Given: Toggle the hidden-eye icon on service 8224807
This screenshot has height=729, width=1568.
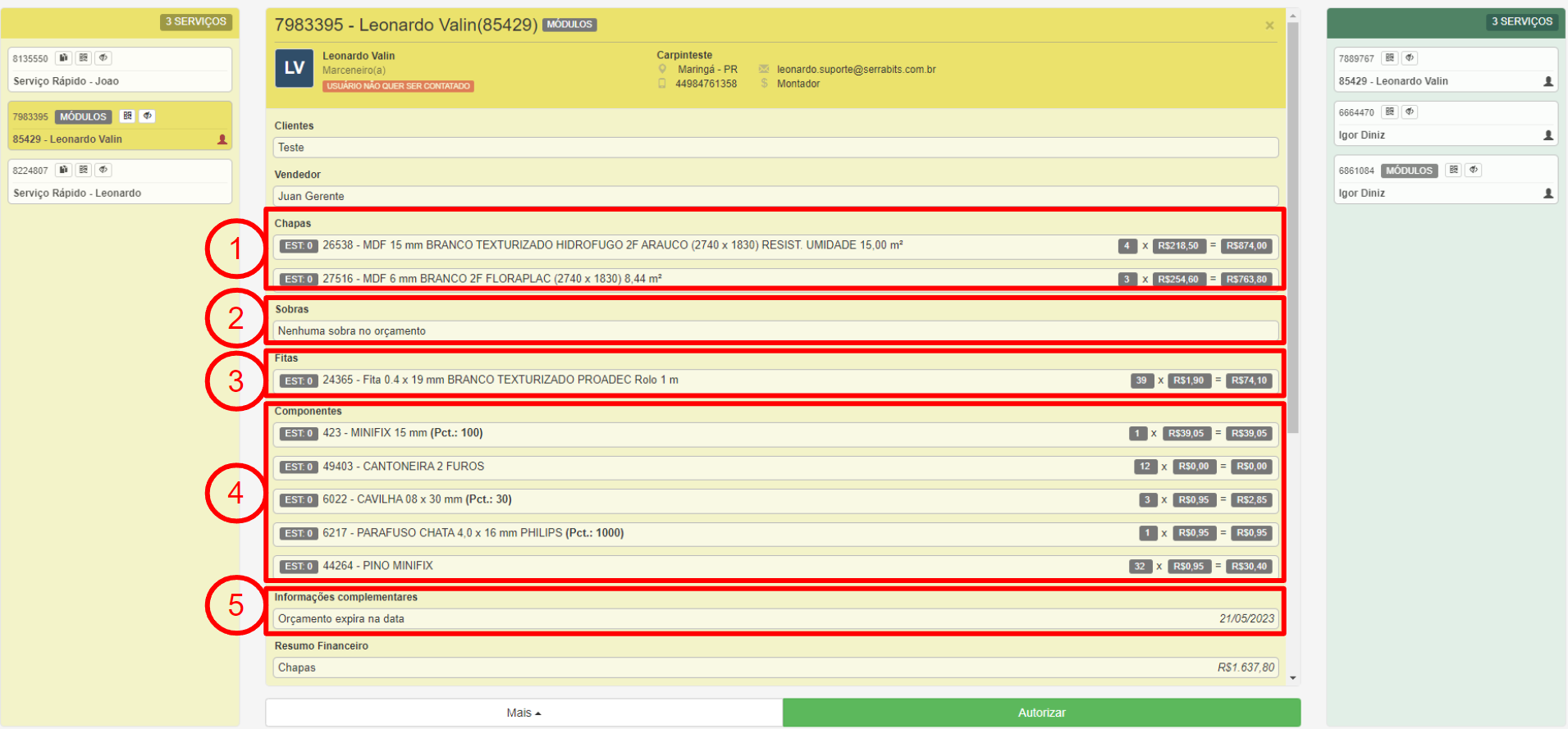Looking at the screenshot, I should click(103, 170).
